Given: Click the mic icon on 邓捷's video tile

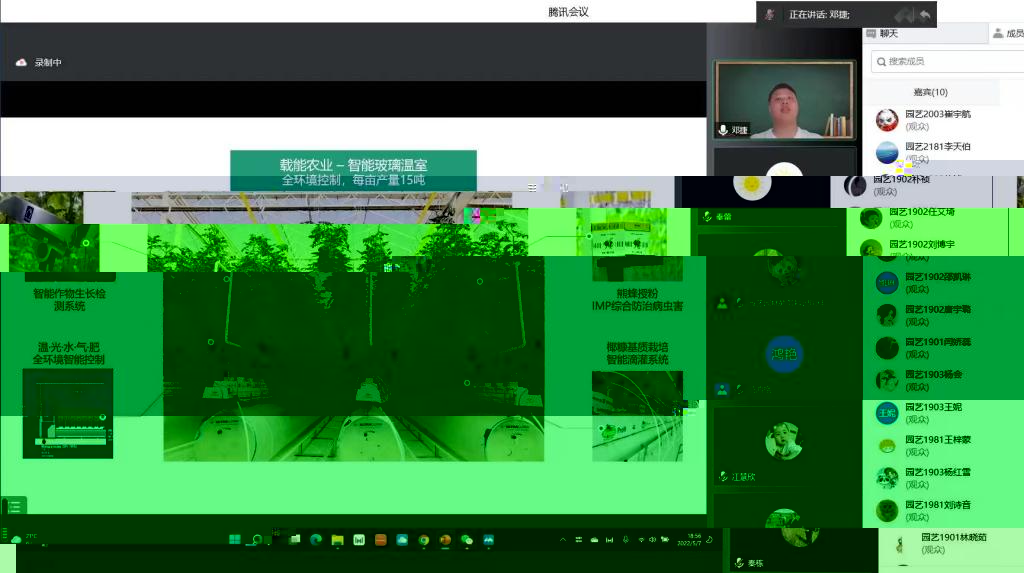Looking at the screenshot, I should coord(723,130).
